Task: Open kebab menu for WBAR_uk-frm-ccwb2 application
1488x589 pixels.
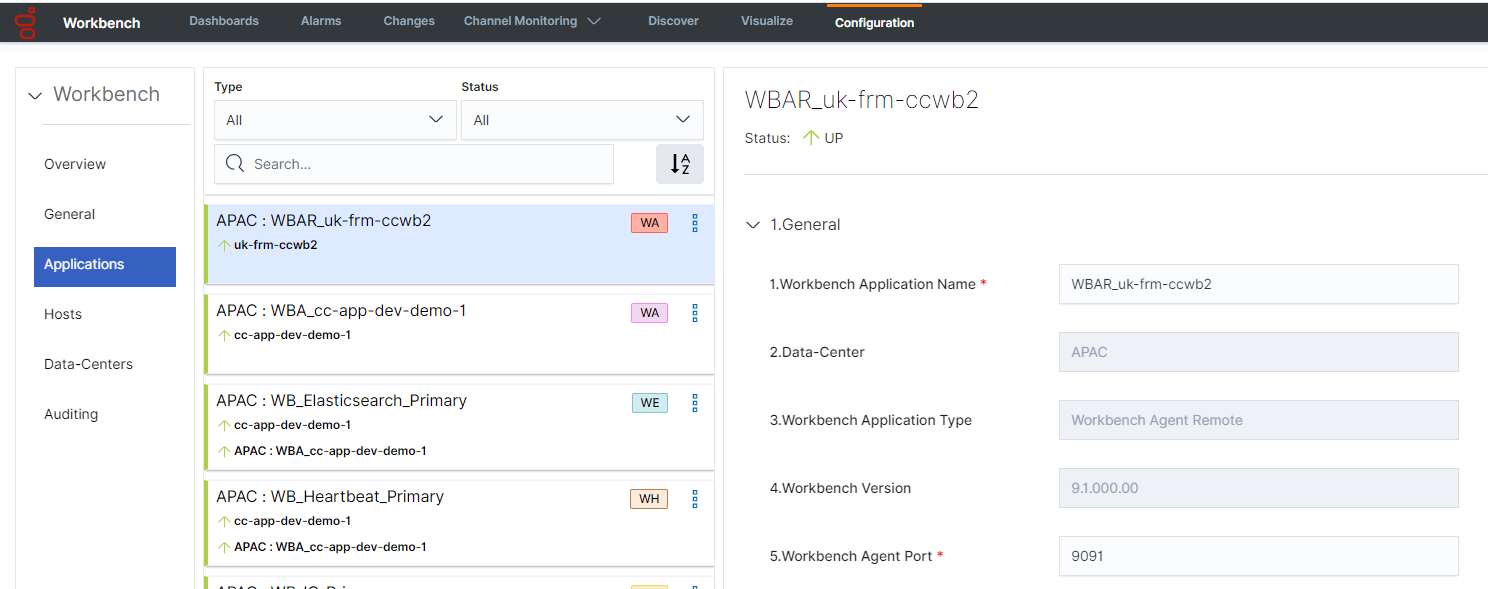Action: coord(695,223)
